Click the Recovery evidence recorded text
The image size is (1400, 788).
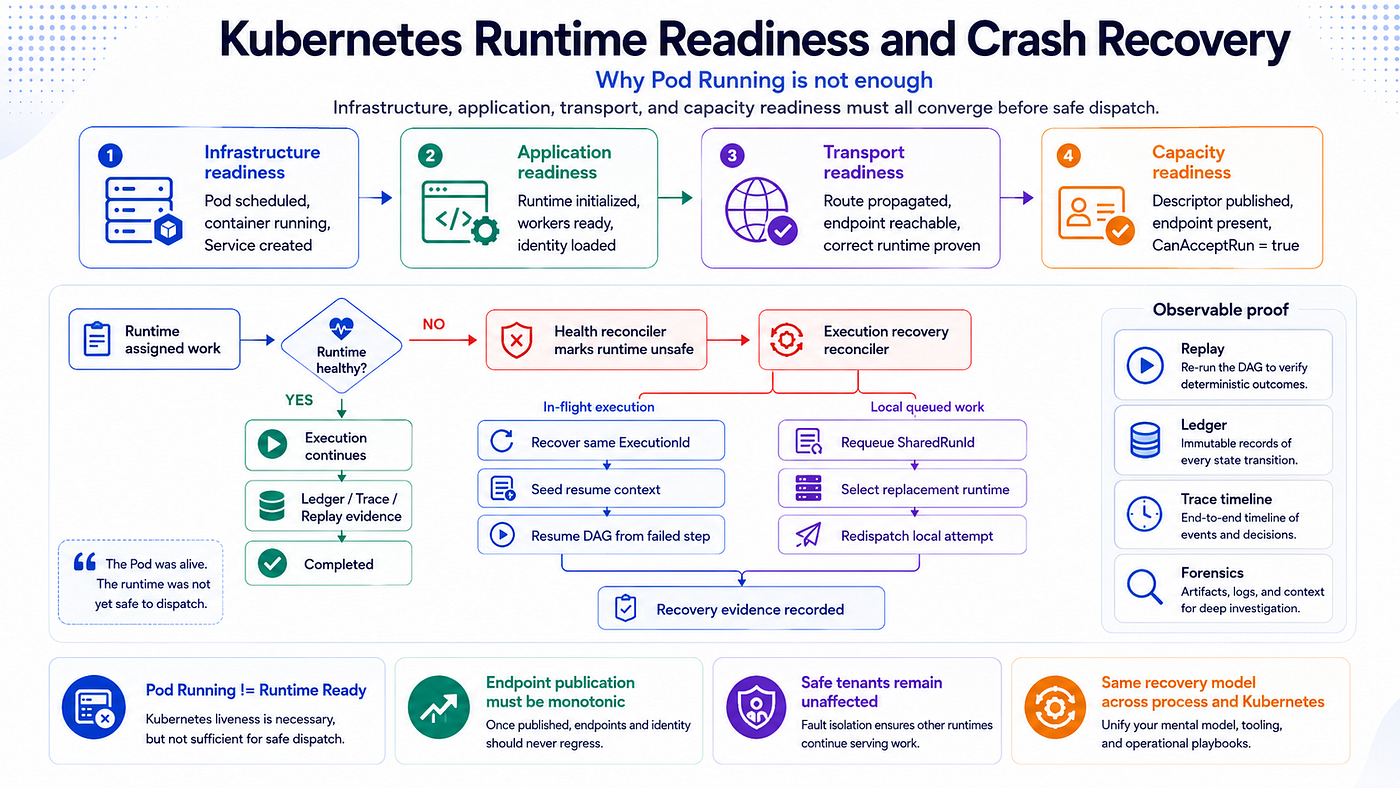(x=750, y=609)
